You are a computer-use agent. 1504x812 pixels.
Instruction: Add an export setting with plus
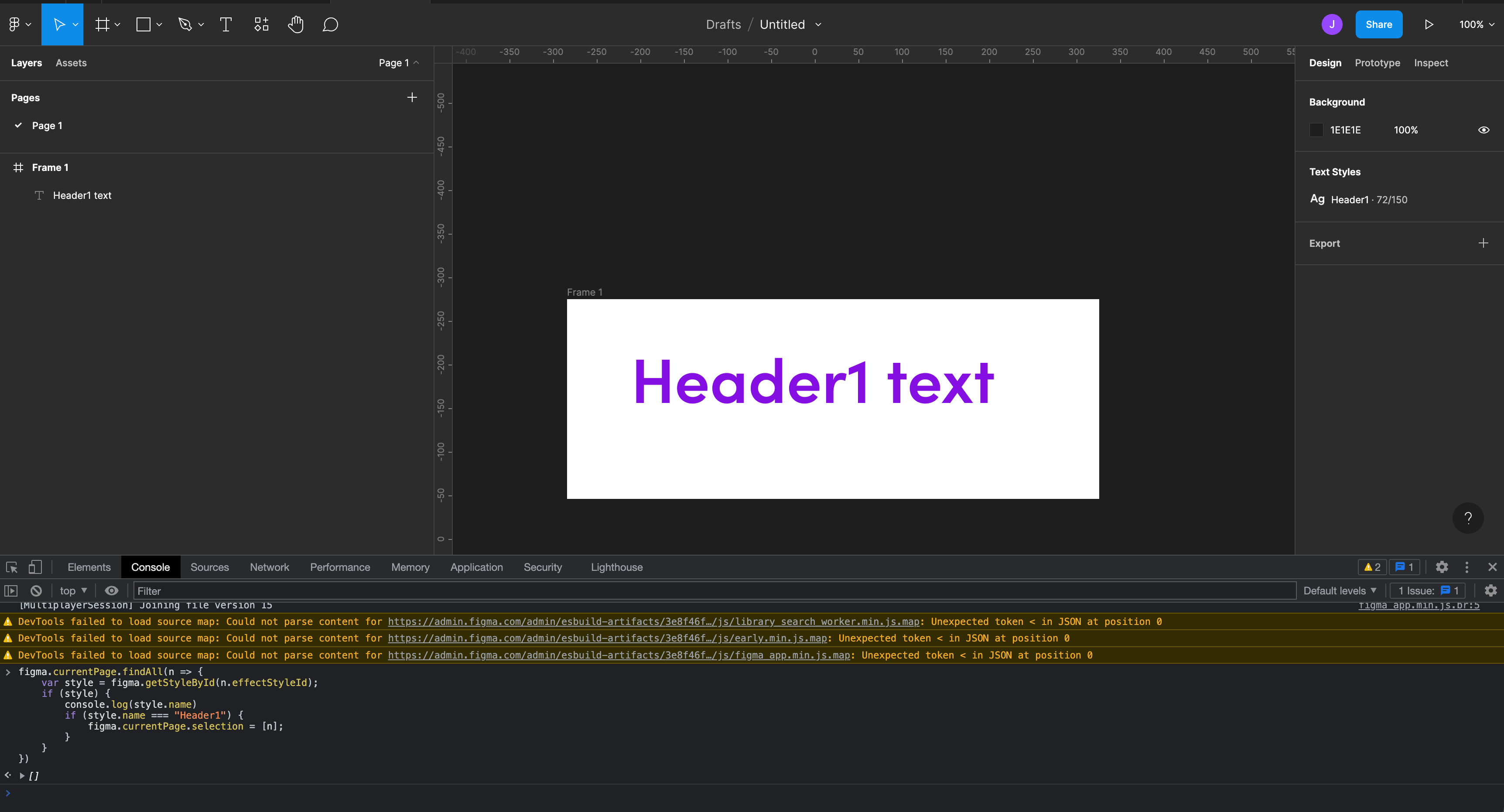1483,243
